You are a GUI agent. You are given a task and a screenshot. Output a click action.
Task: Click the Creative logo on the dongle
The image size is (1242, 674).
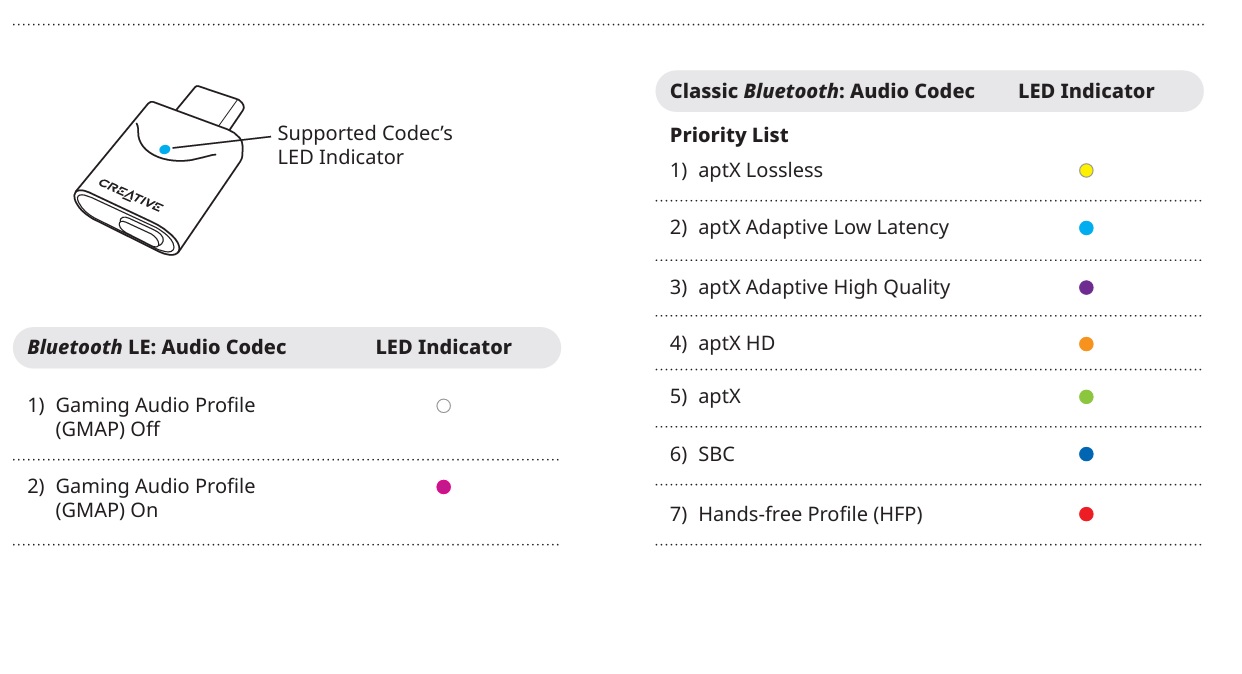click(131, 195)
